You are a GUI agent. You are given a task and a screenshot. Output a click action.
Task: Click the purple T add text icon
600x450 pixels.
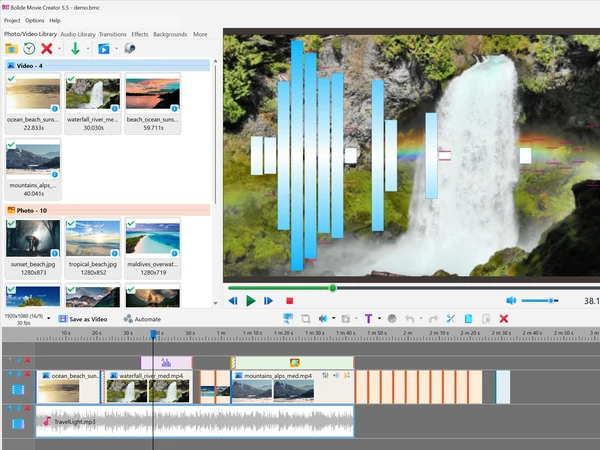[368, 319]
